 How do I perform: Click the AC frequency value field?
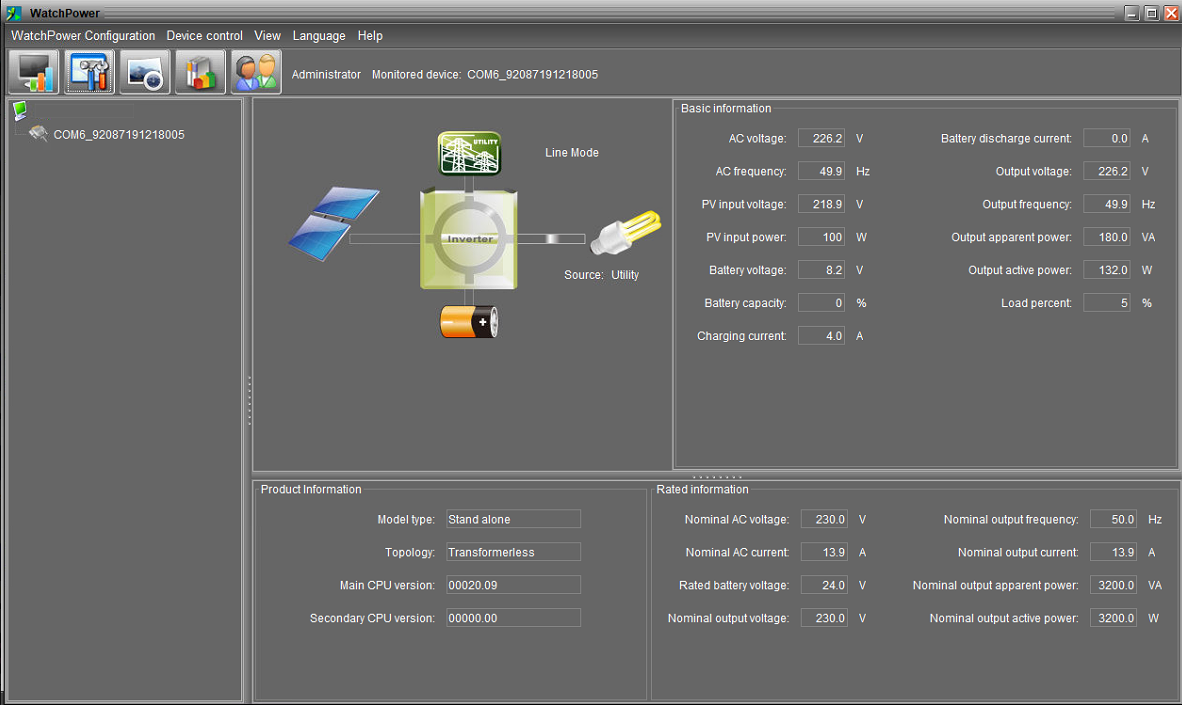pyautogui.click(x=821, y=171)
